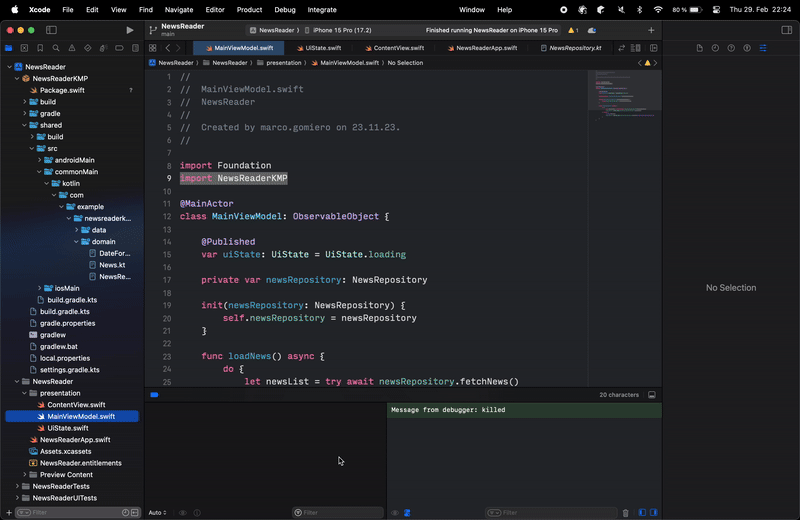Switch to the NewsReaderApp.swift tab

pyautogui.click(x=482, y=48)
